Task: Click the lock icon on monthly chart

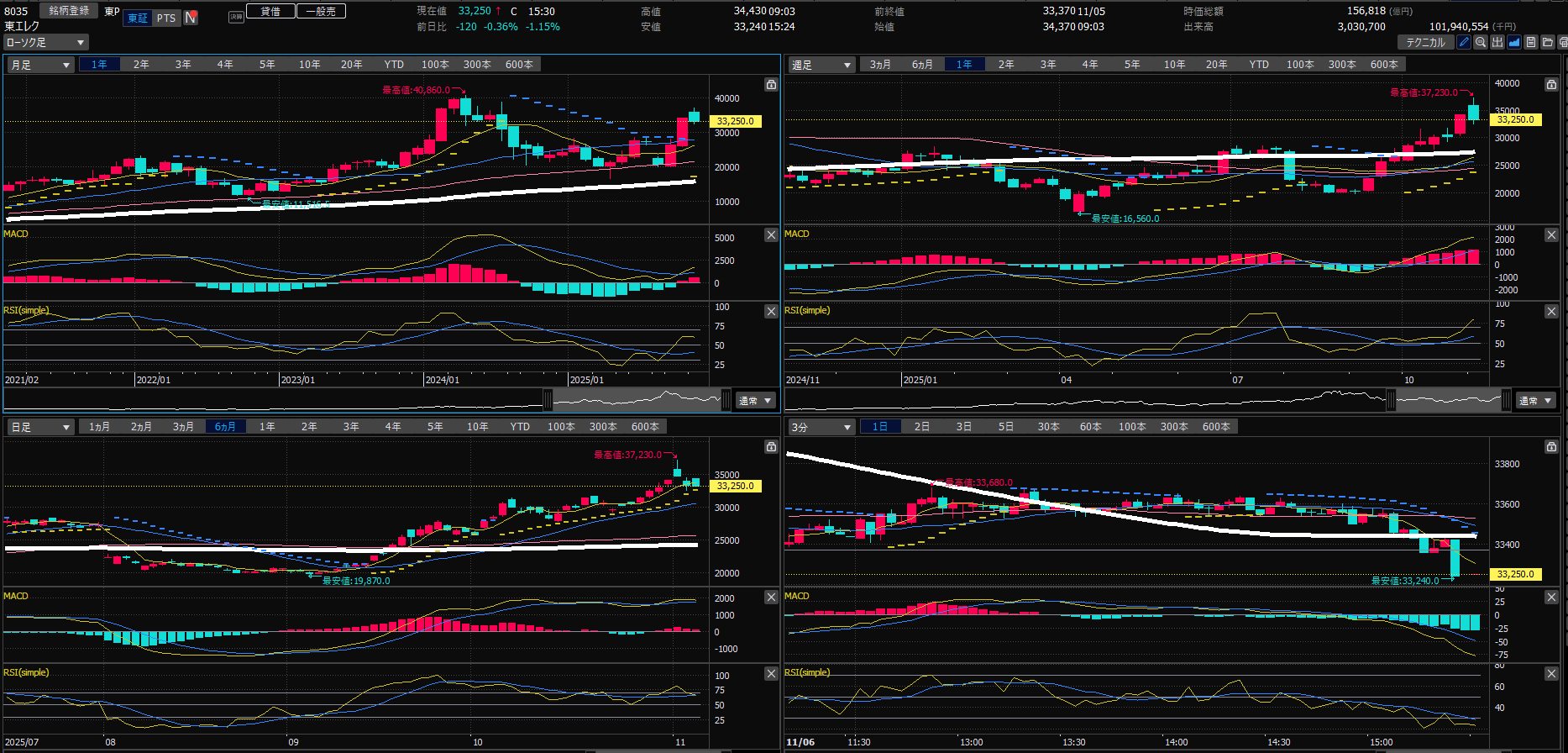Action: pyautogui.click(x=771, y=85)
